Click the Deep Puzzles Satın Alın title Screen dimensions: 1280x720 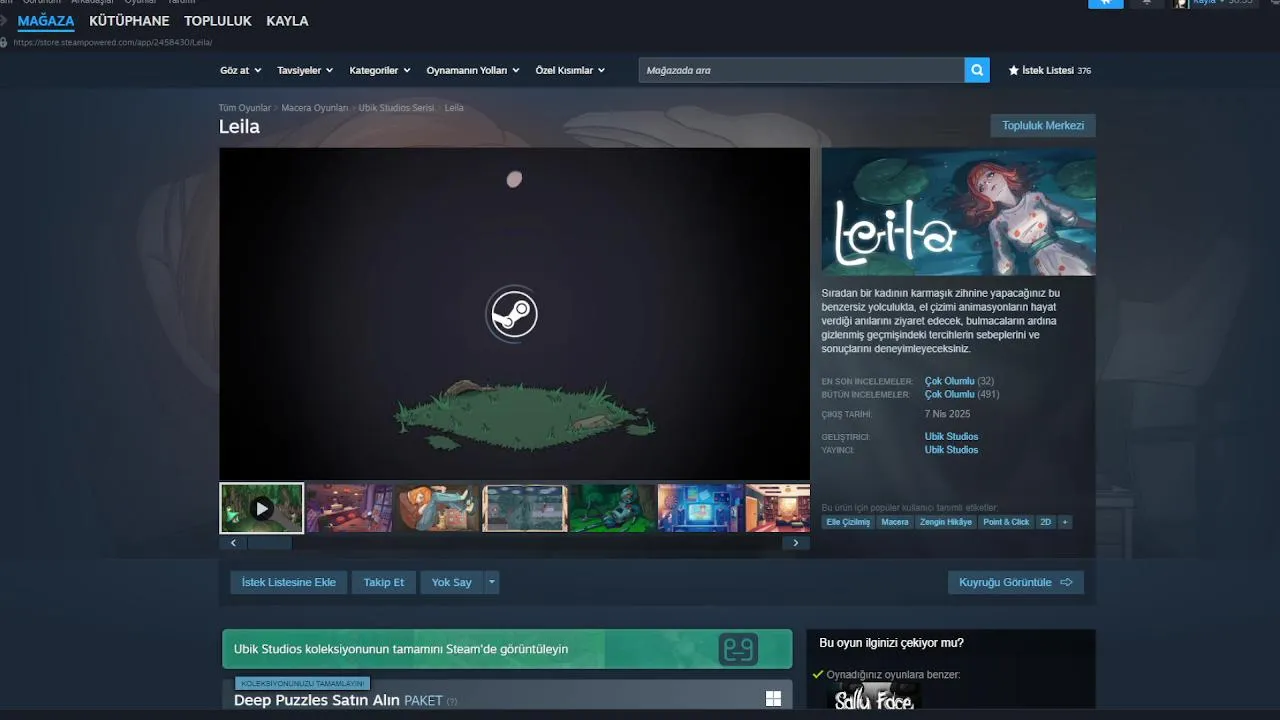tap(317, 700)
